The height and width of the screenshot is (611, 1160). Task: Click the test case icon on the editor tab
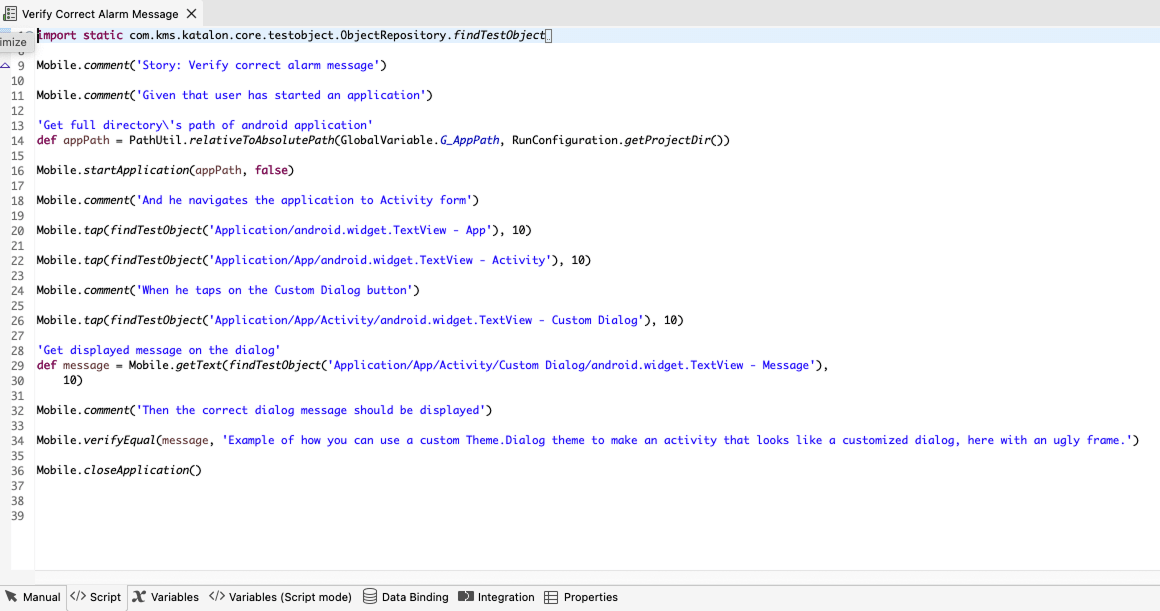coord(10,13)
